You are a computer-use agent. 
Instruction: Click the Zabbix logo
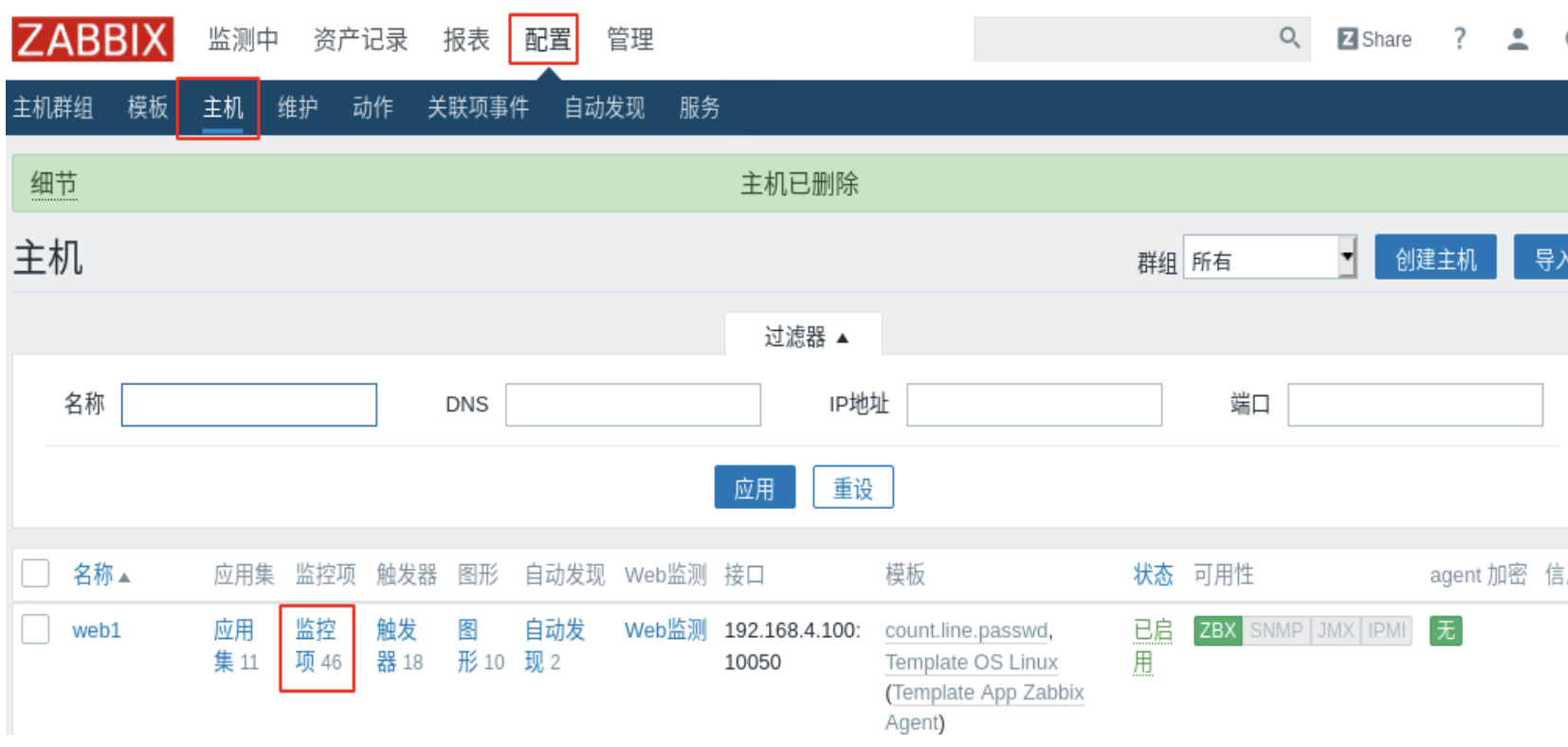93,40
